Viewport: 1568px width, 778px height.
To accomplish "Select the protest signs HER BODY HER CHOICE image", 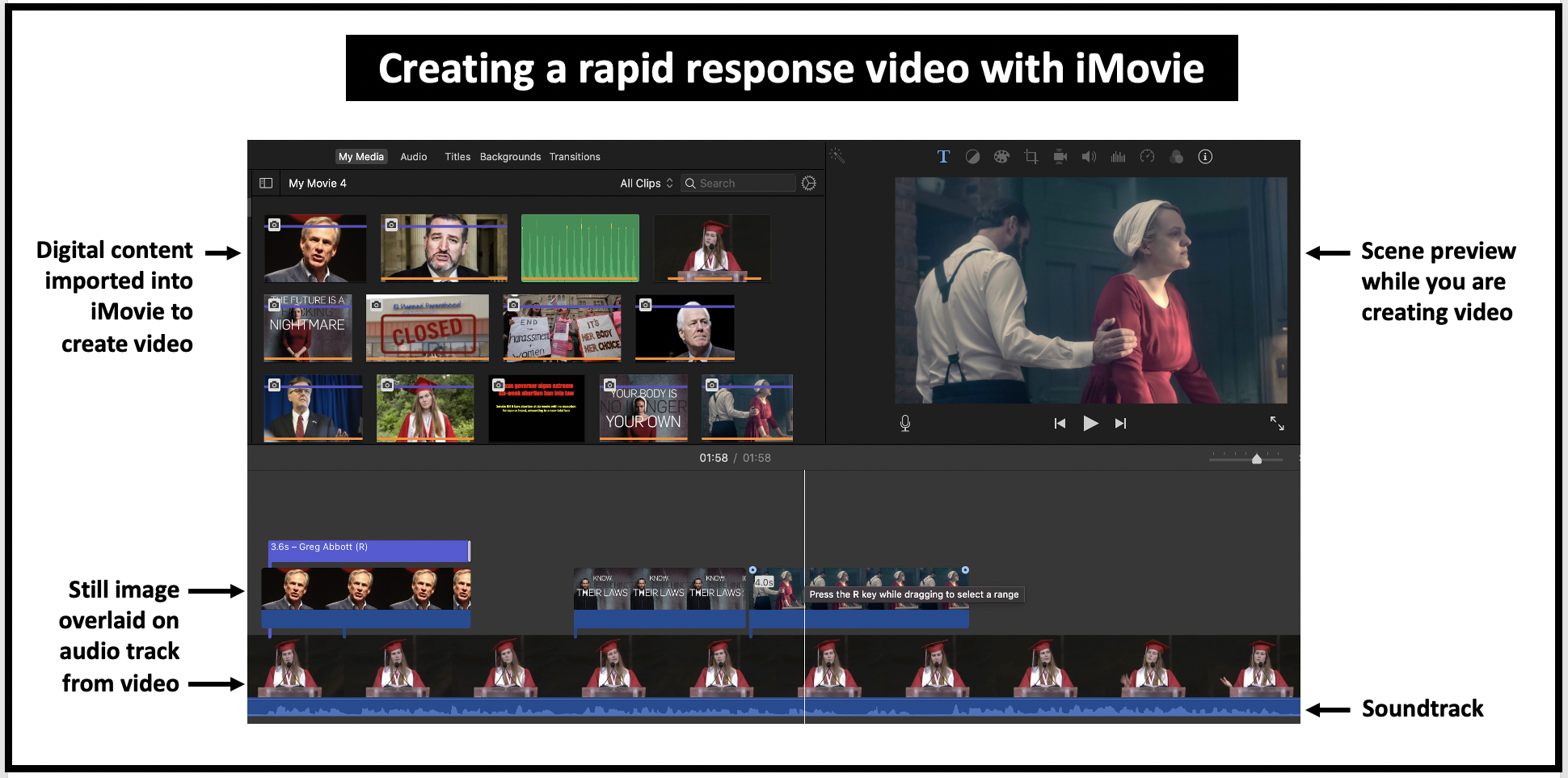I will coord(562,328).
